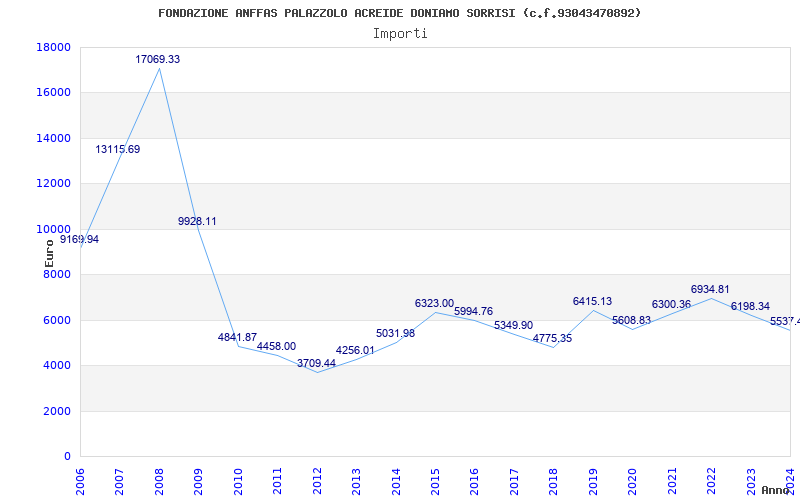
Task: Click the 2023 x-axis year label
Action: (752, 481)
